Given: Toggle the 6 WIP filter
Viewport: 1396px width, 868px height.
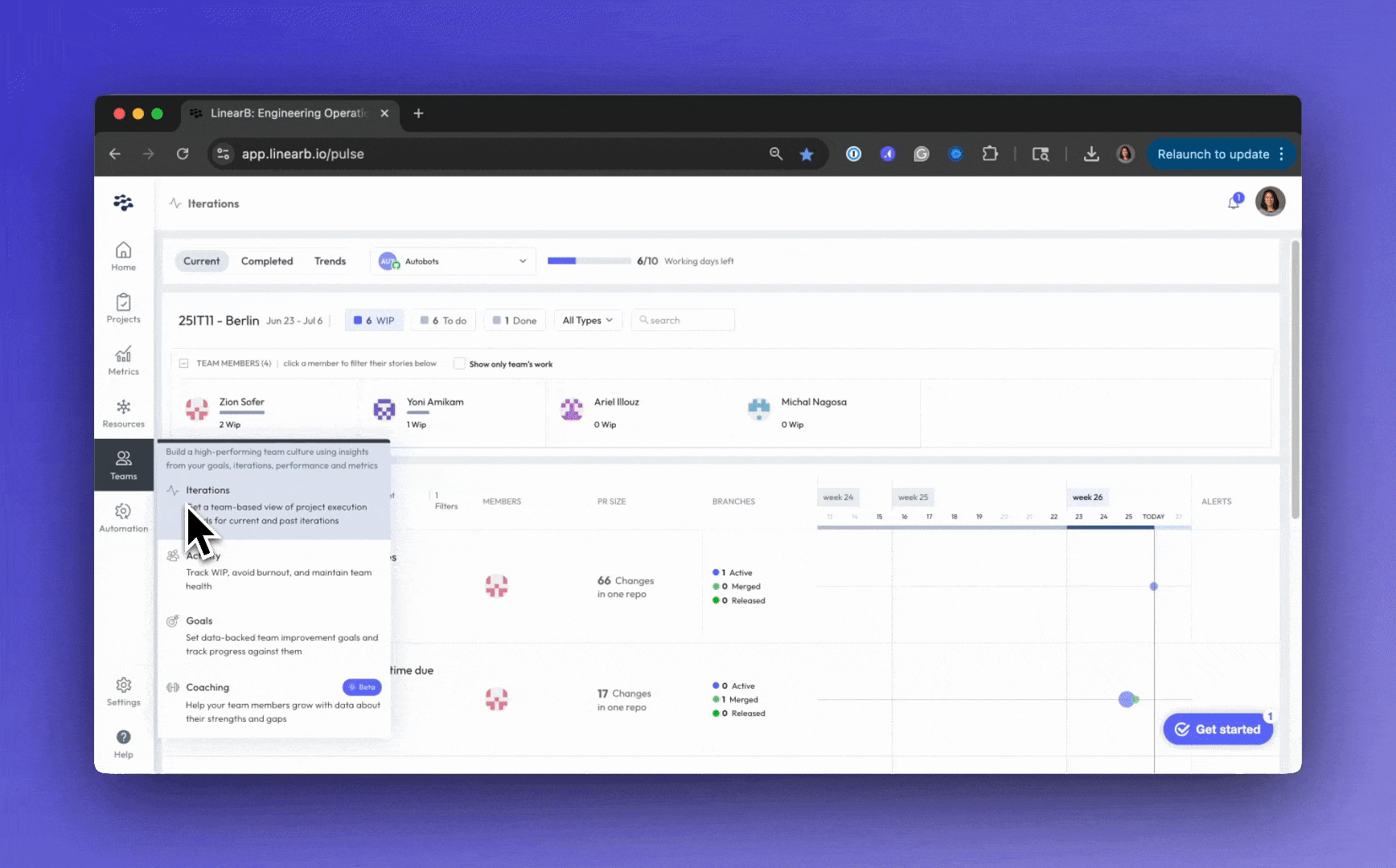Looking at the screenshot, I should point(374,320).
